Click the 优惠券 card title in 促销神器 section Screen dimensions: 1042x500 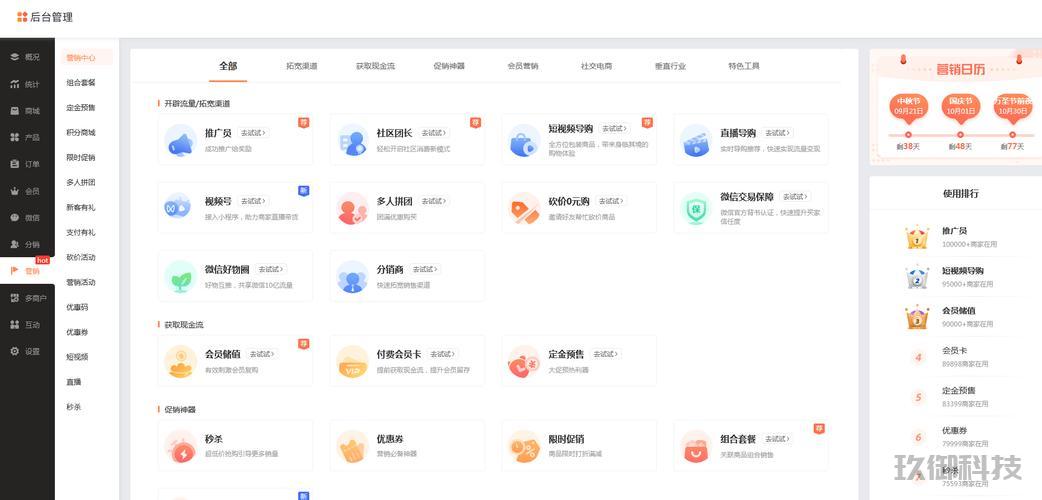coord(390,439)
